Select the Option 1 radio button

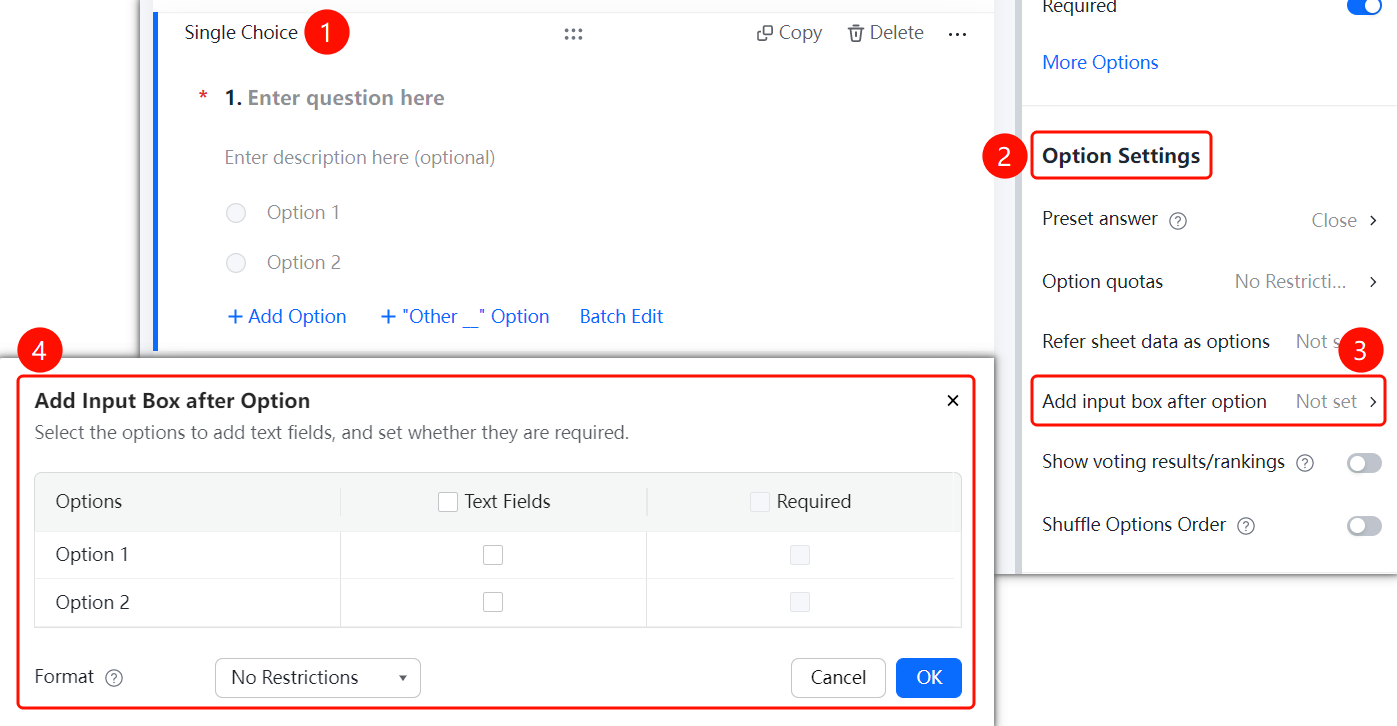[x=236, y=213]
